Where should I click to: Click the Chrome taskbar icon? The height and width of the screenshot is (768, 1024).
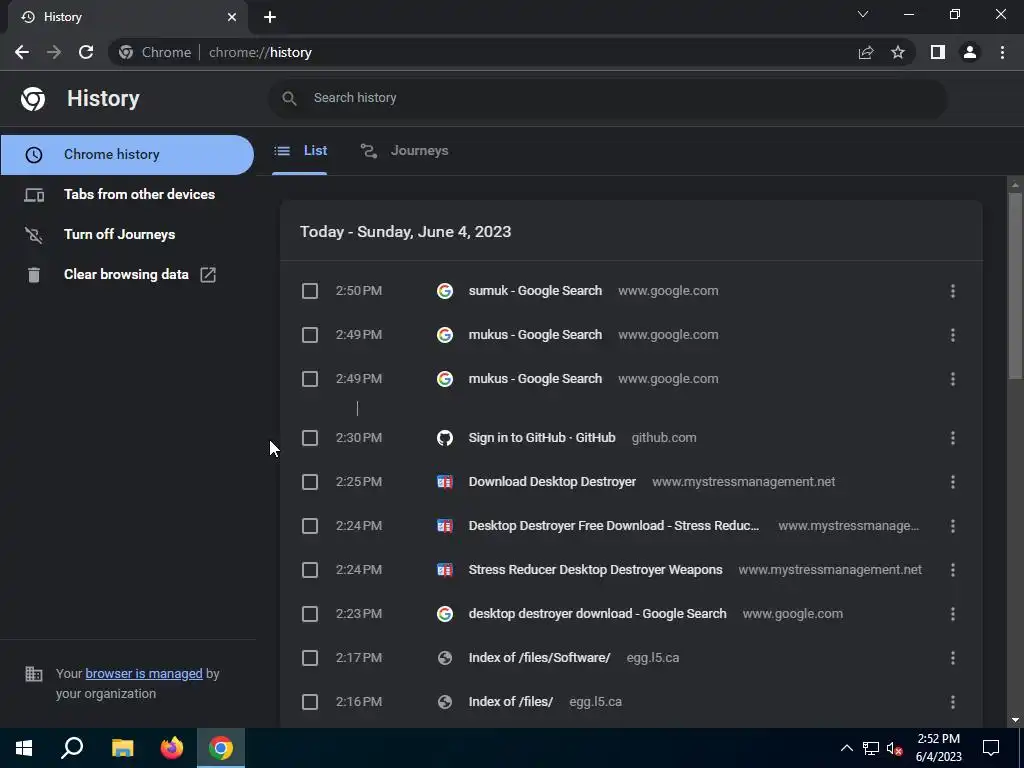click(x=221, y=748)
